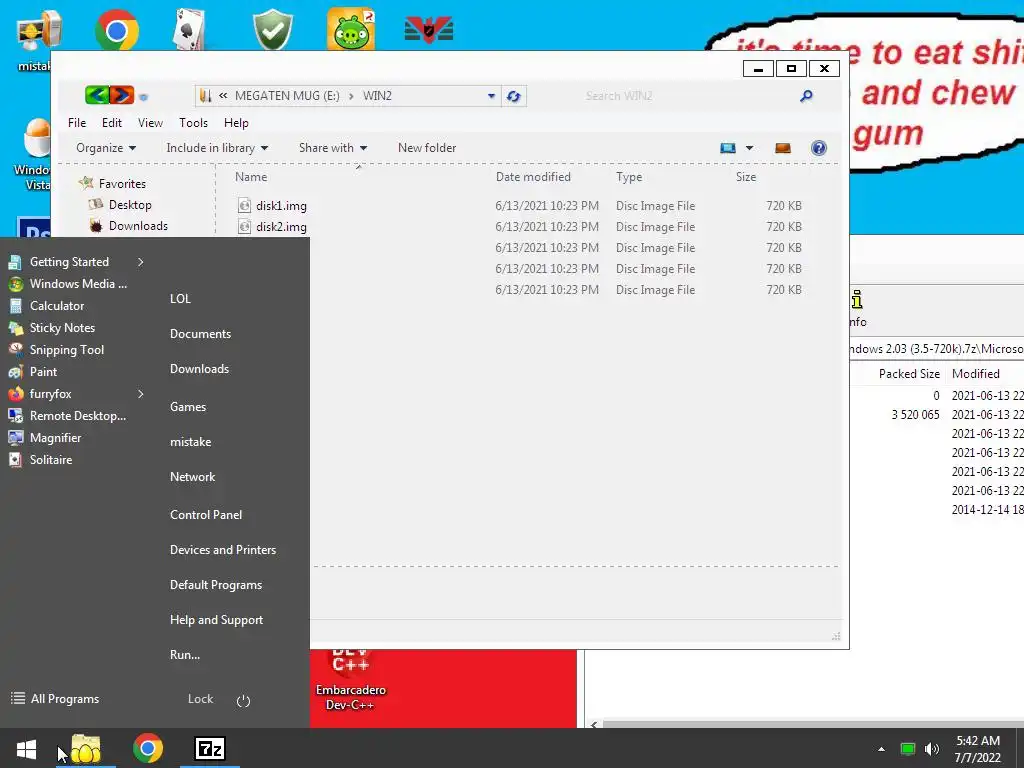
Task: Select the disk1.img file
Action: coord(281,206)
